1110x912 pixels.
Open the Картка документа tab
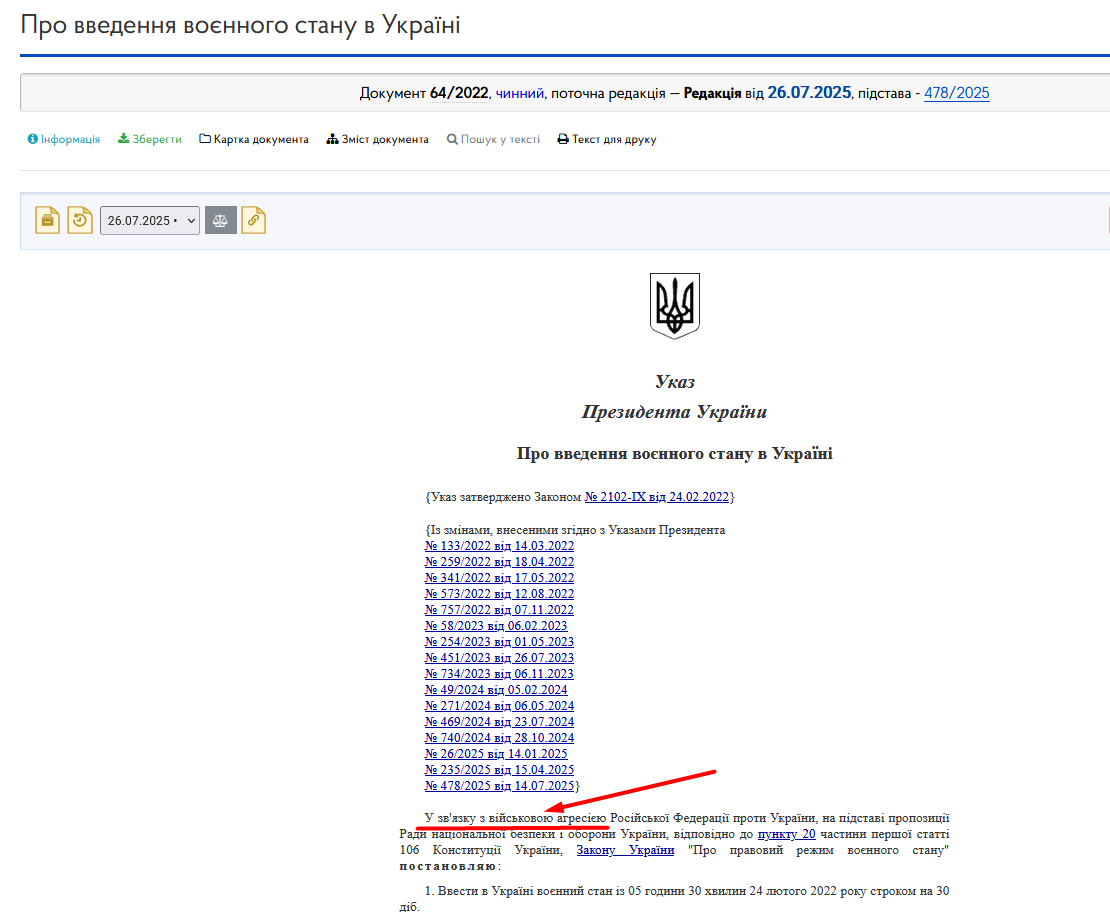[x=254, y=140]
